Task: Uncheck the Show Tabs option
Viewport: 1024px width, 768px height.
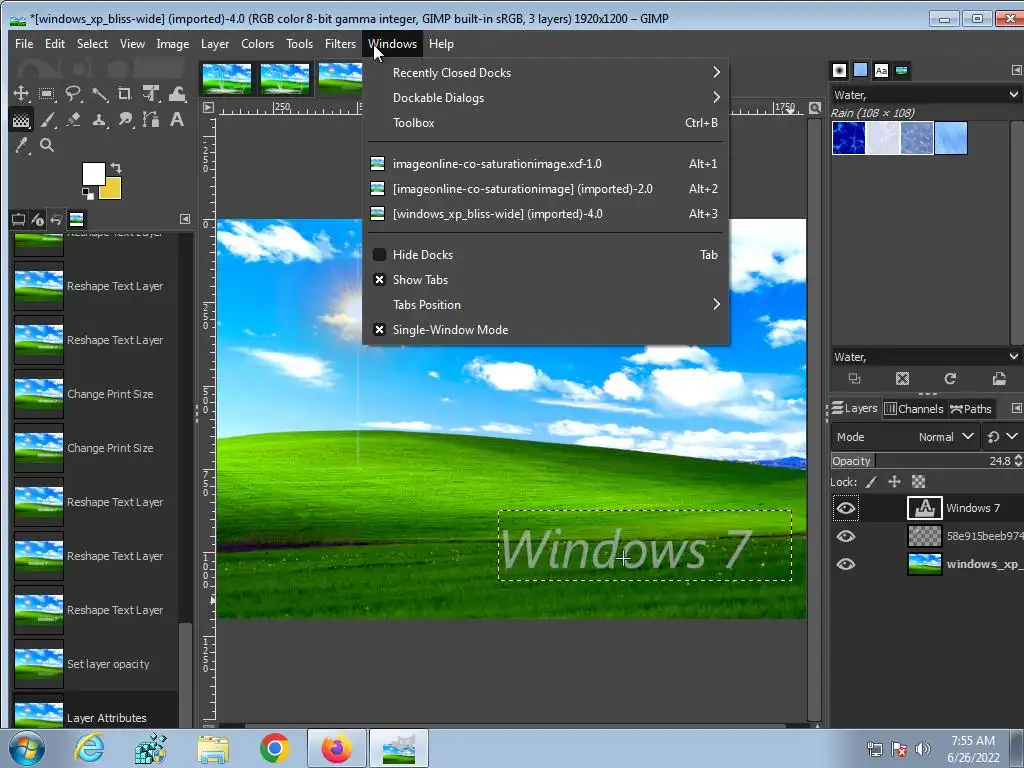Action: (x=379, y=280)
